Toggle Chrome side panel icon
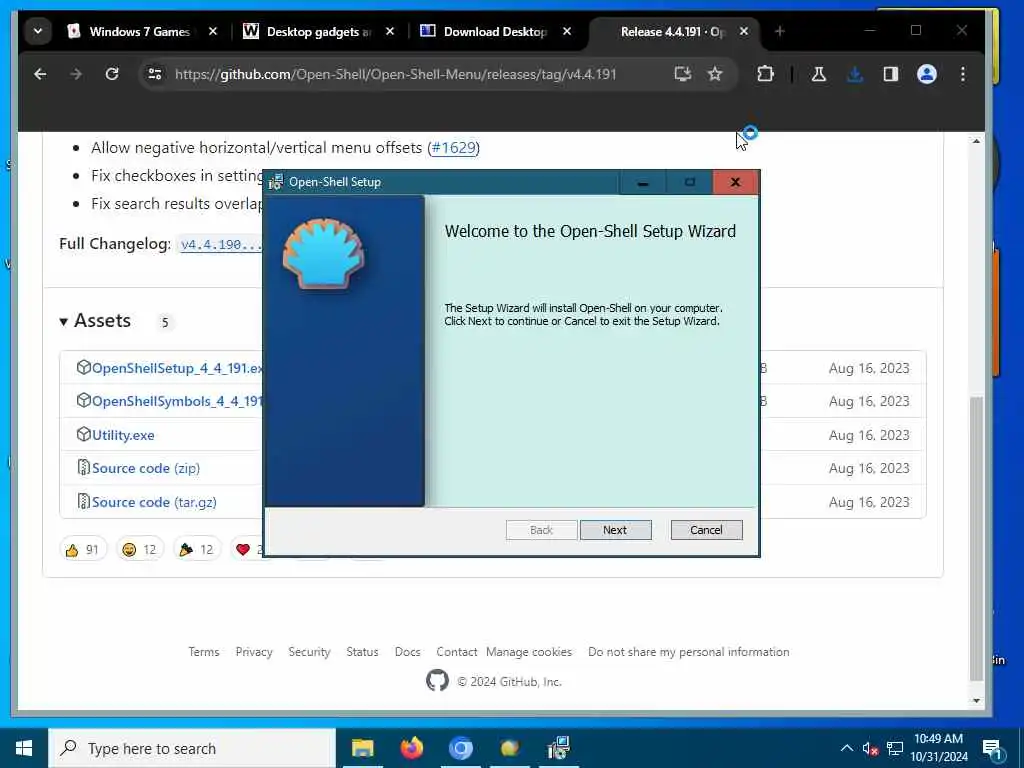Screen dimensions: 1024x768 pyautogui.click(x=891, y=74)
